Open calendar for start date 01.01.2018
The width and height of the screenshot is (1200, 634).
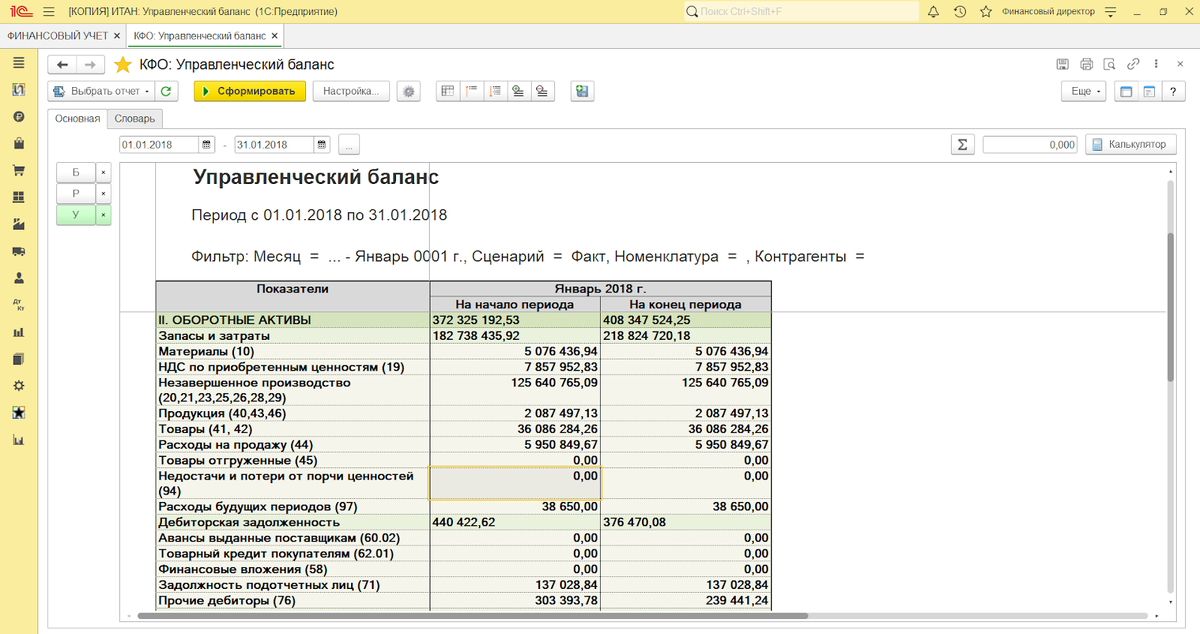pyautogui.click(x=207, y=144)
